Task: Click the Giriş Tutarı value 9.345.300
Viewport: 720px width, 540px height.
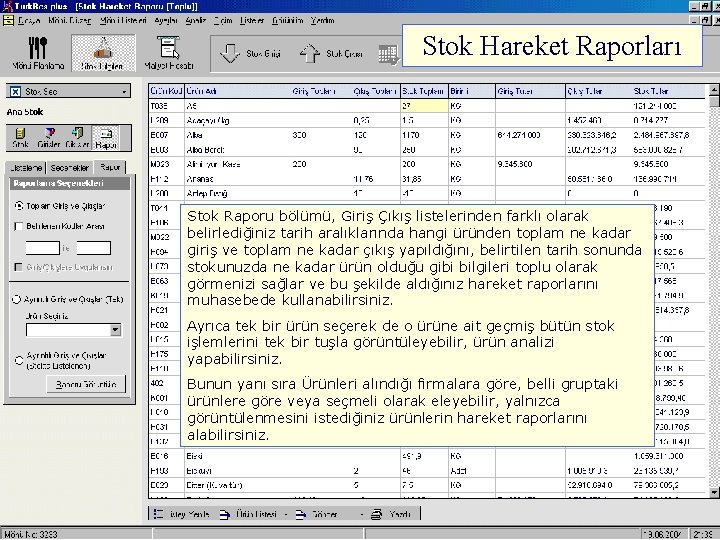Action: coord(515,164)
